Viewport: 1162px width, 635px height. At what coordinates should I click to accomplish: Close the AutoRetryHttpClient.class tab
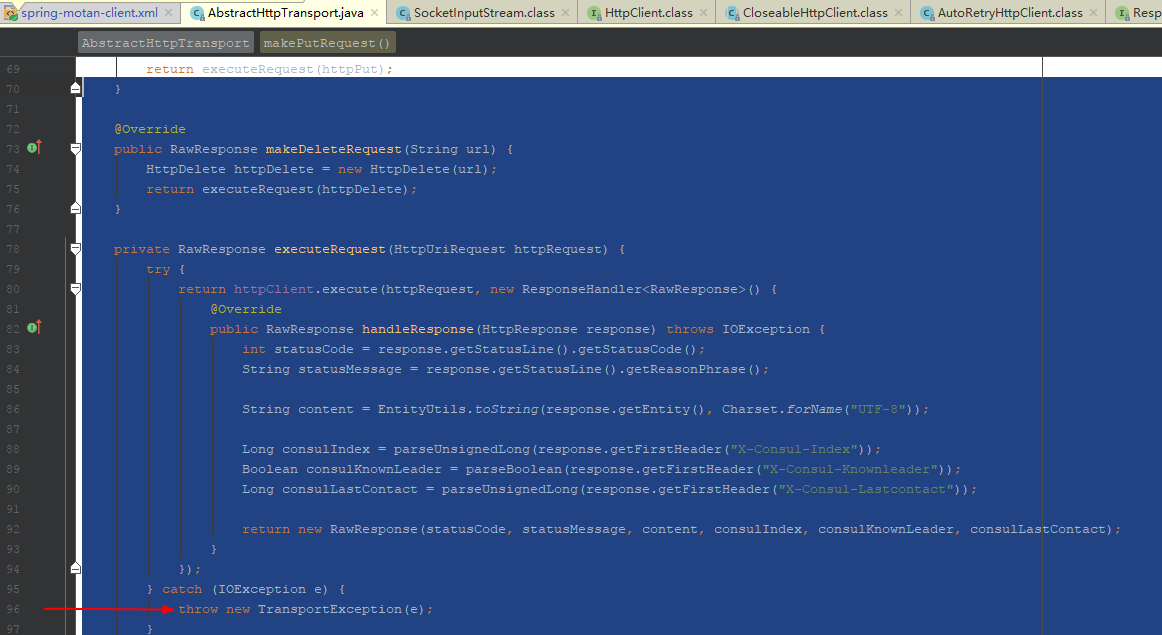[1094, 14]
